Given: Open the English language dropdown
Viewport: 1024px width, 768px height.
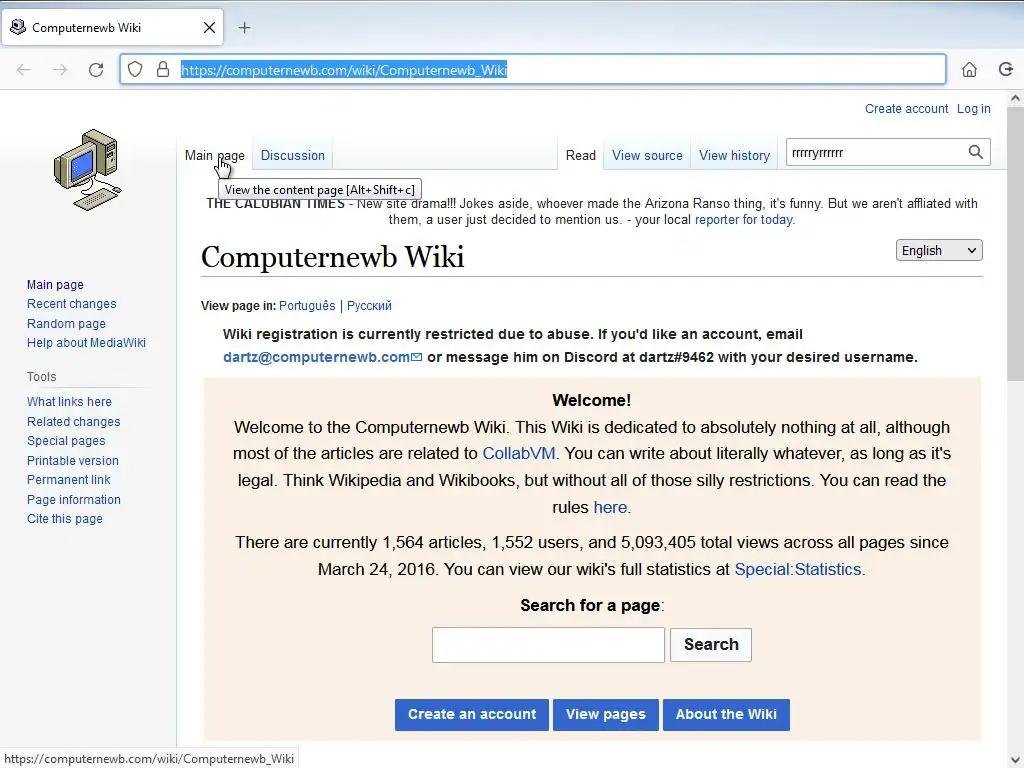Looking at the screenshot, I should click(938, 251).
